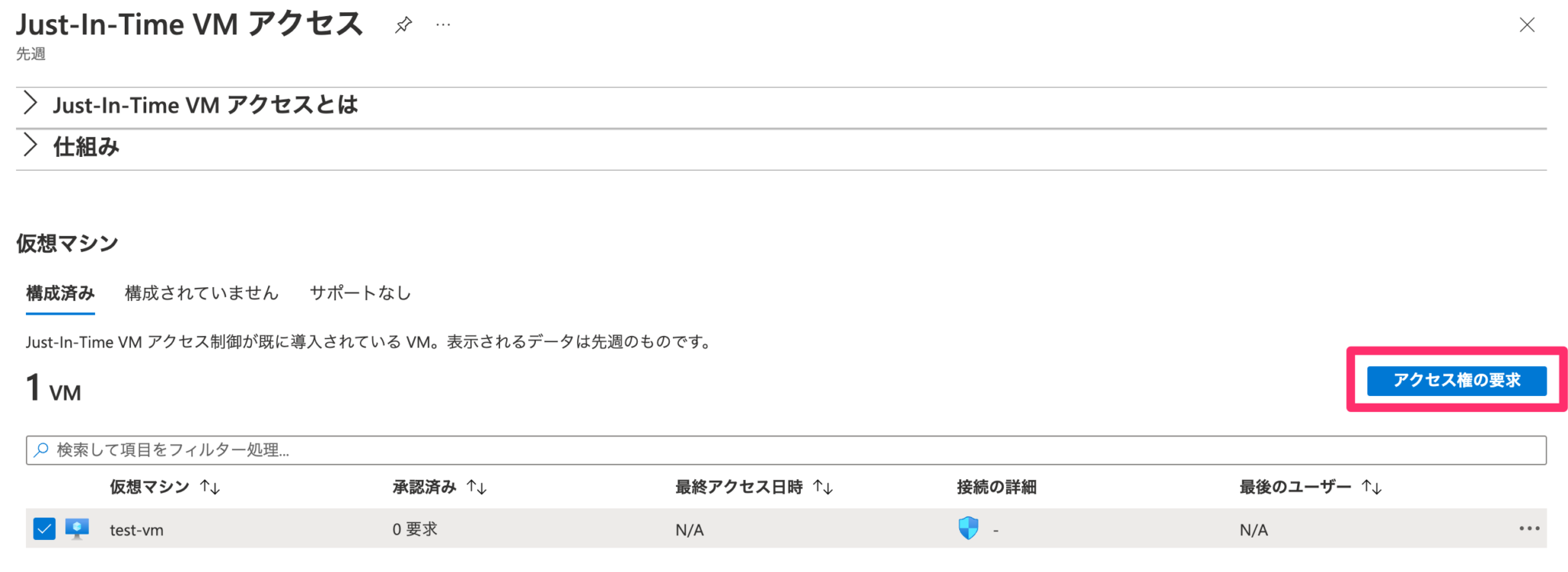The width and height of the screenshot is (1568, 572).
Task: Sort rows by 最終アクセス日時
Action: (x=822, y=485)
